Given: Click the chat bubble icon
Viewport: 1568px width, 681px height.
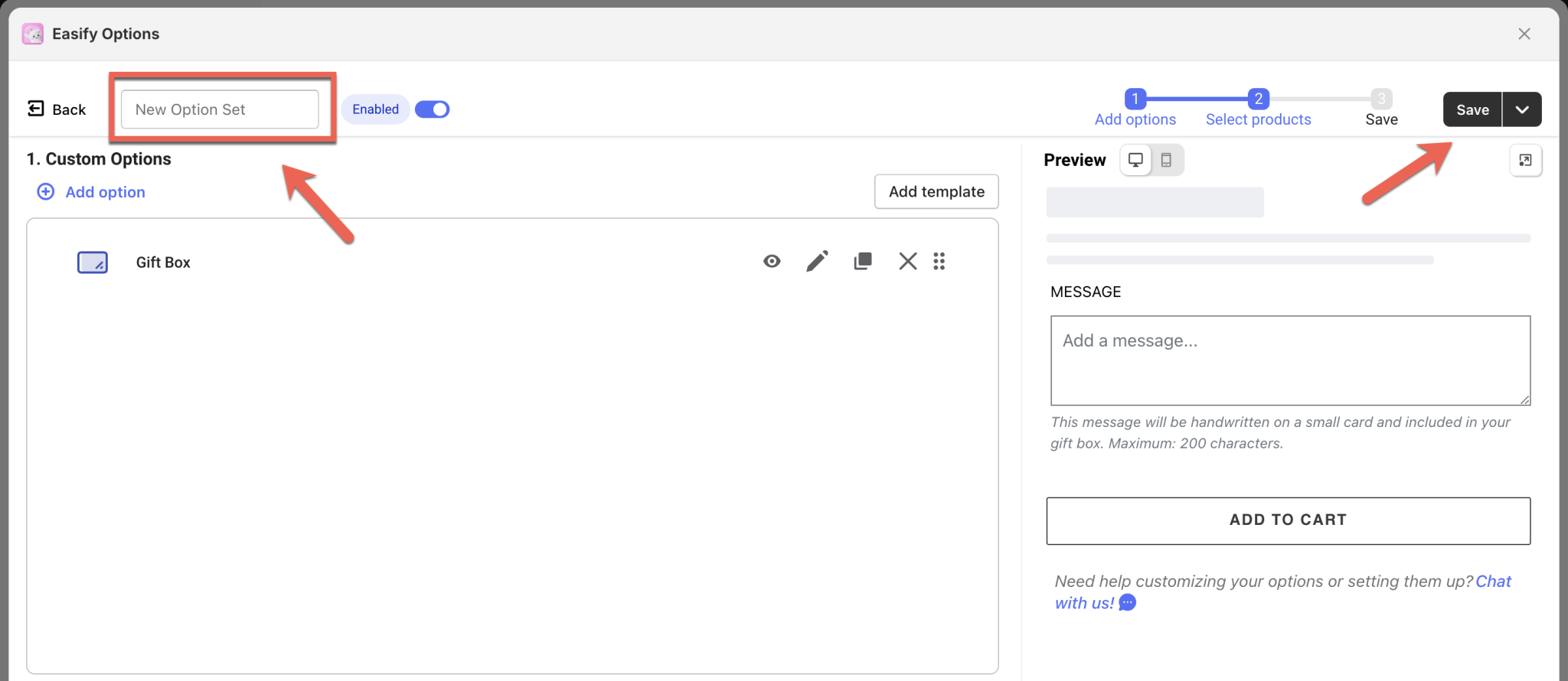Looking at the screenshot, I should coord(1127,603).
